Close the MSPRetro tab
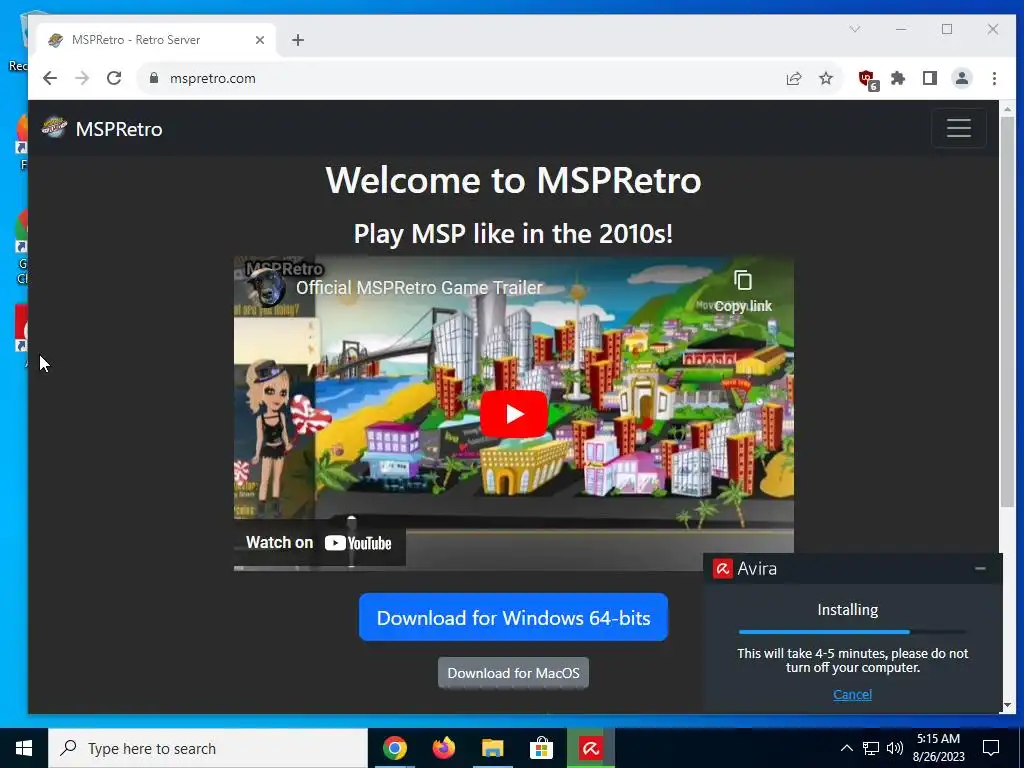Image resolution: width=1024 pixels, height=768 pixels. [259, 40]
